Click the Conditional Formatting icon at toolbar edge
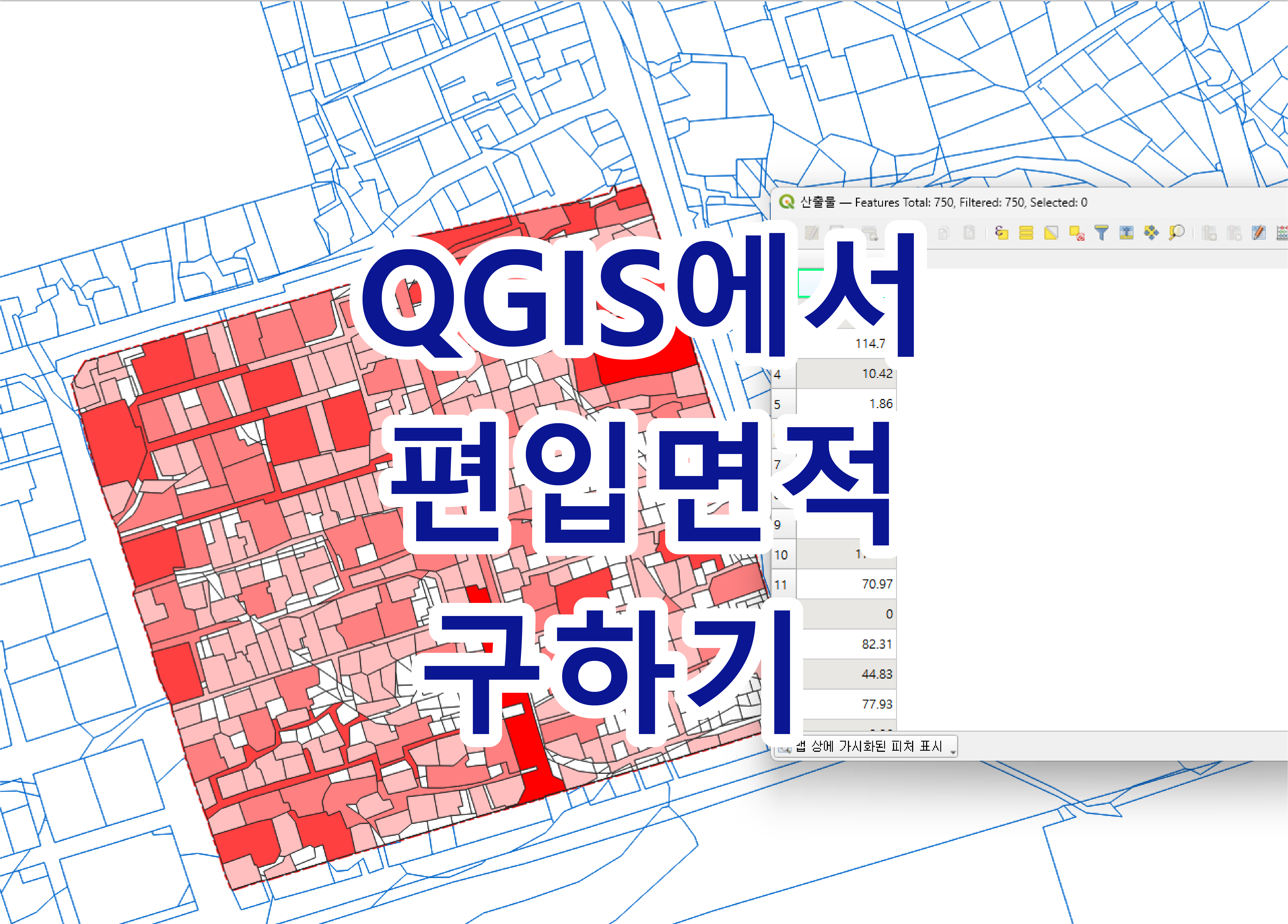Screen dimensions: 1288x924 tap(1282, 233)
